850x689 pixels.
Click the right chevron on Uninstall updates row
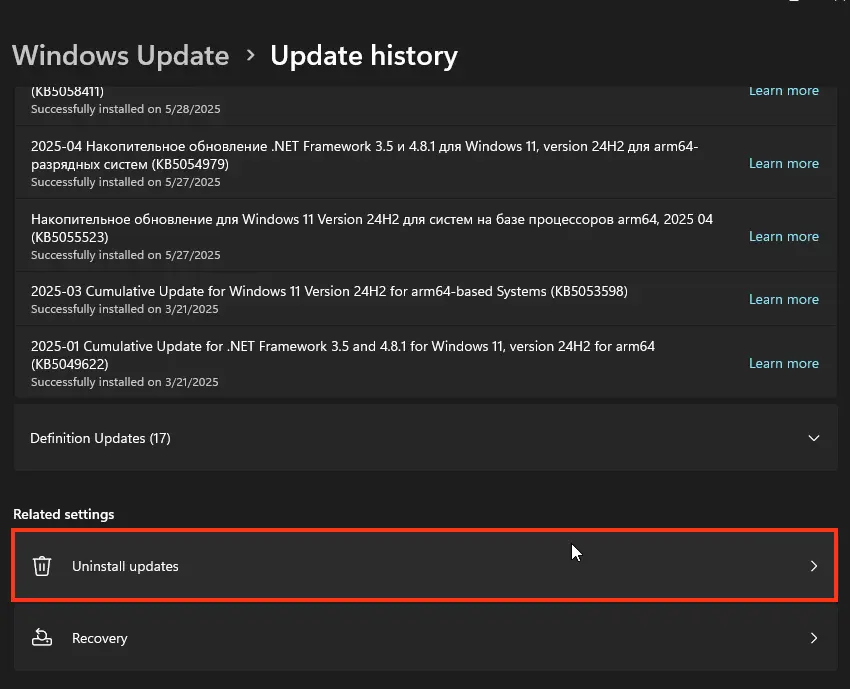(x=813, y=566)
